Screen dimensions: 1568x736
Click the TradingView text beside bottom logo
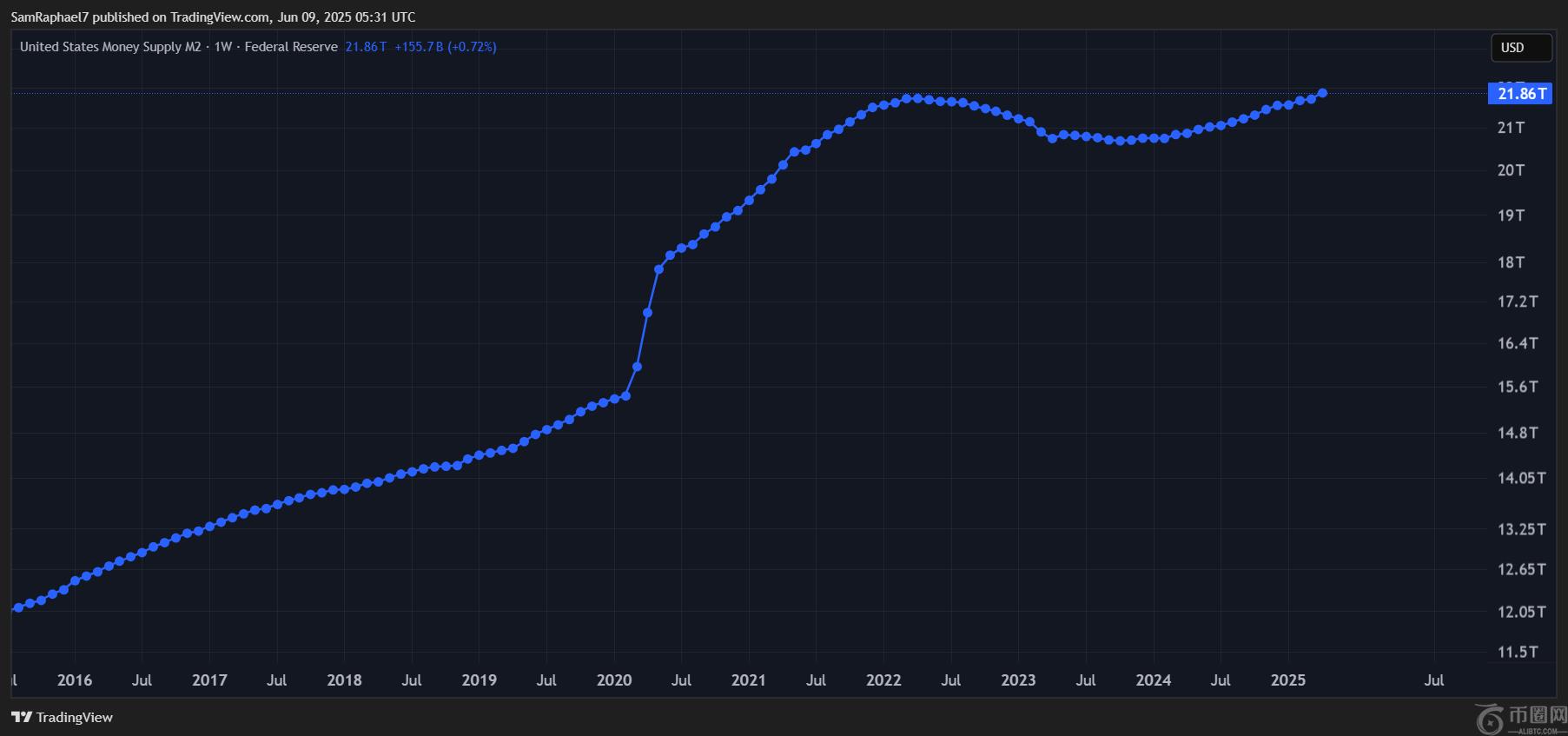75,717
